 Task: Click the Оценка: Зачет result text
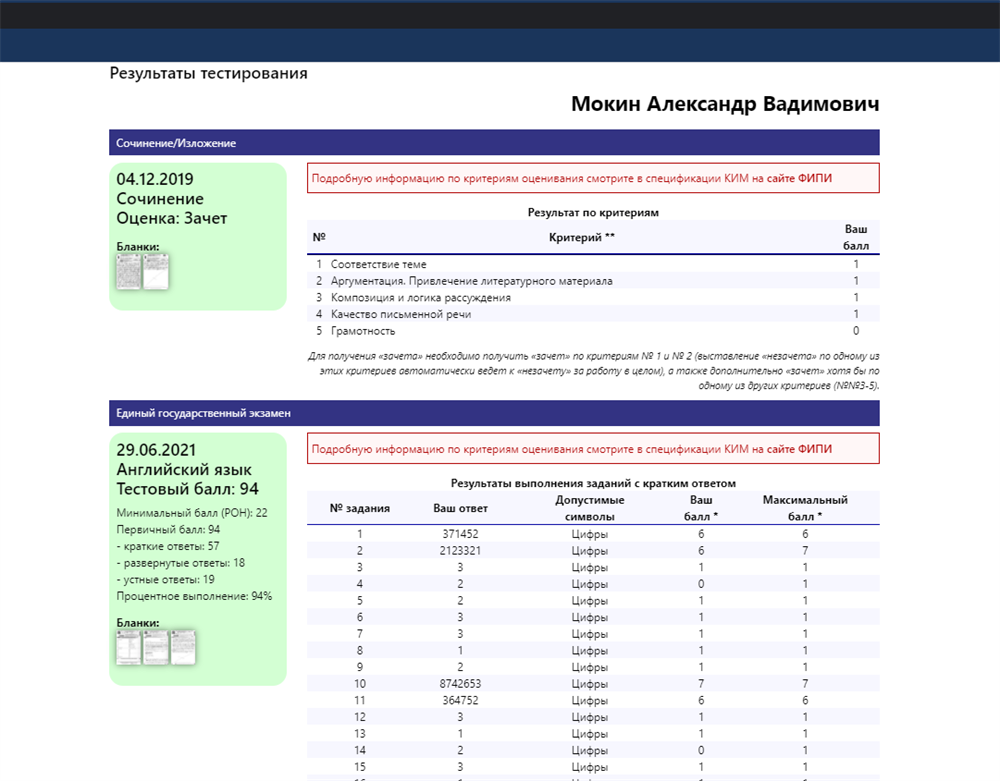coord(172,218)
